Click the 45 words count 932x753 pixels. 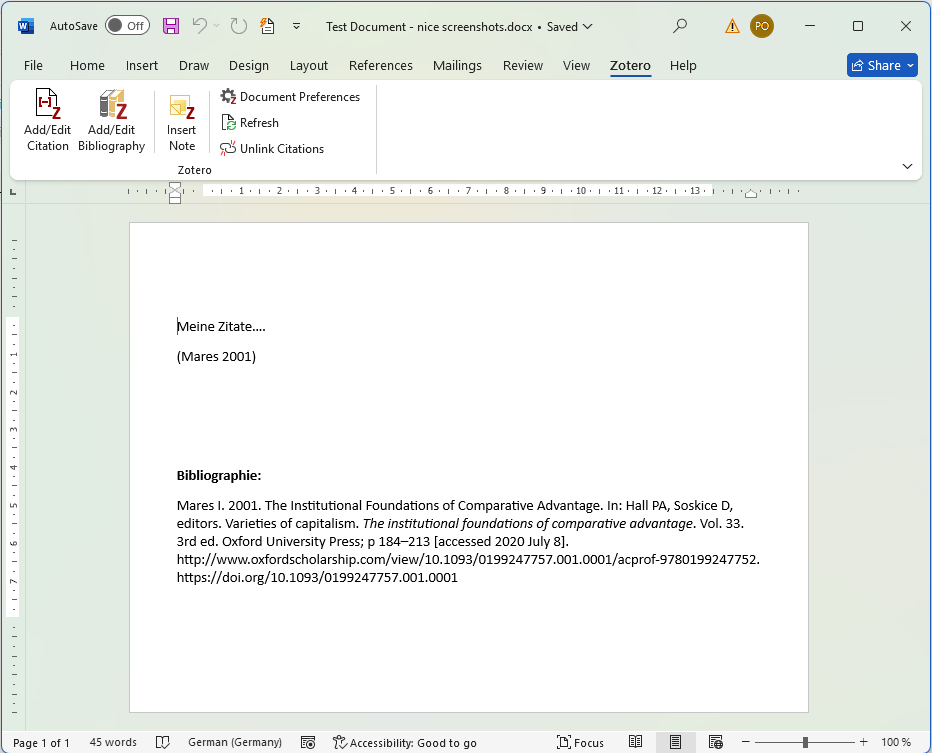click(113, 742)
